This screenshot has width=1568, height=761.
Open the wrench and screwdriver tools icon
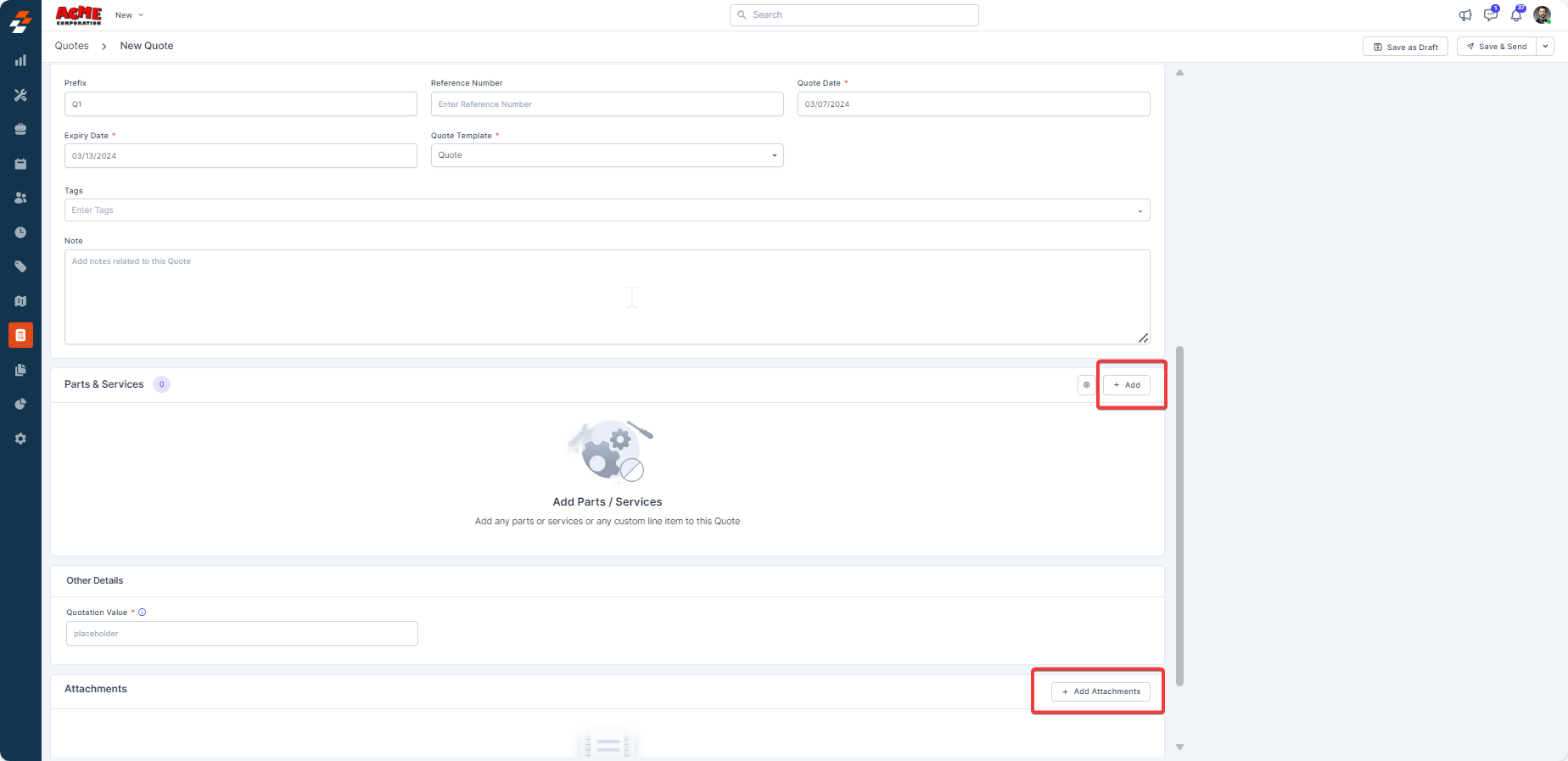point(20,95)
